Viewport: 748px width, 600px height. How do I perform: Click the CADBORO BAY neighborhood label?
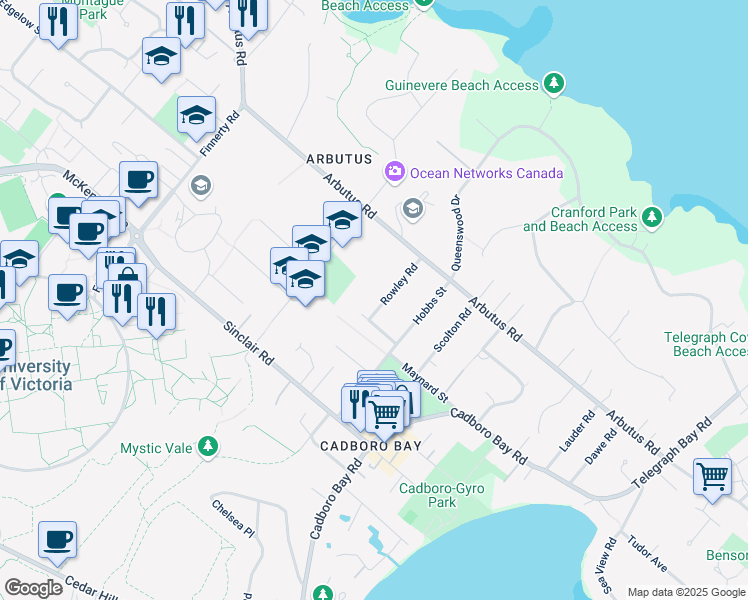tap(371, 446)
